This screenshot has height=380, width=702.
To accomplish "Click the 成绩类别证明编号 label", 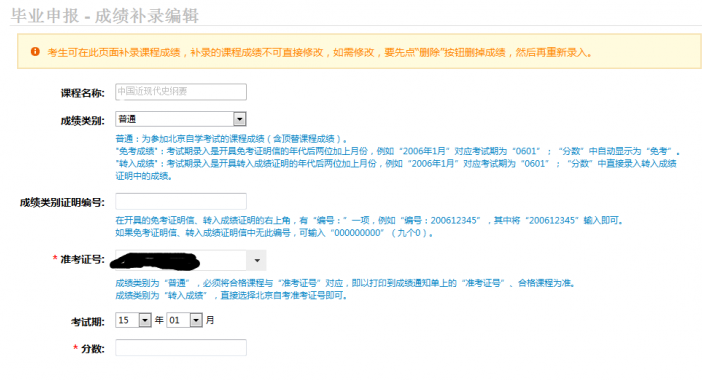I will (x=62, y=203).
